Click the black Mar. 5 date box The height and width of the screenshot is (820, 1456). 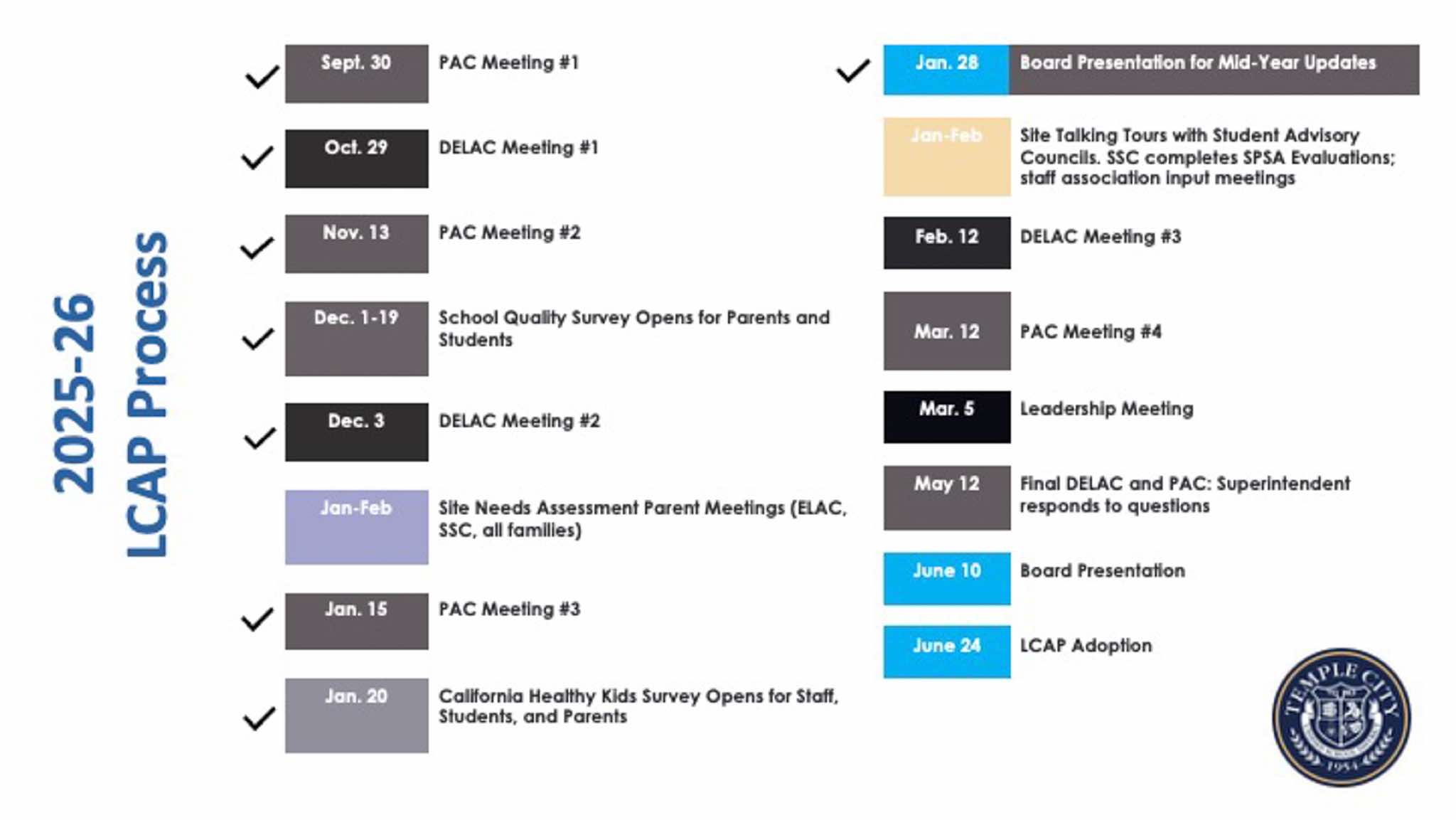click(946, 417)
